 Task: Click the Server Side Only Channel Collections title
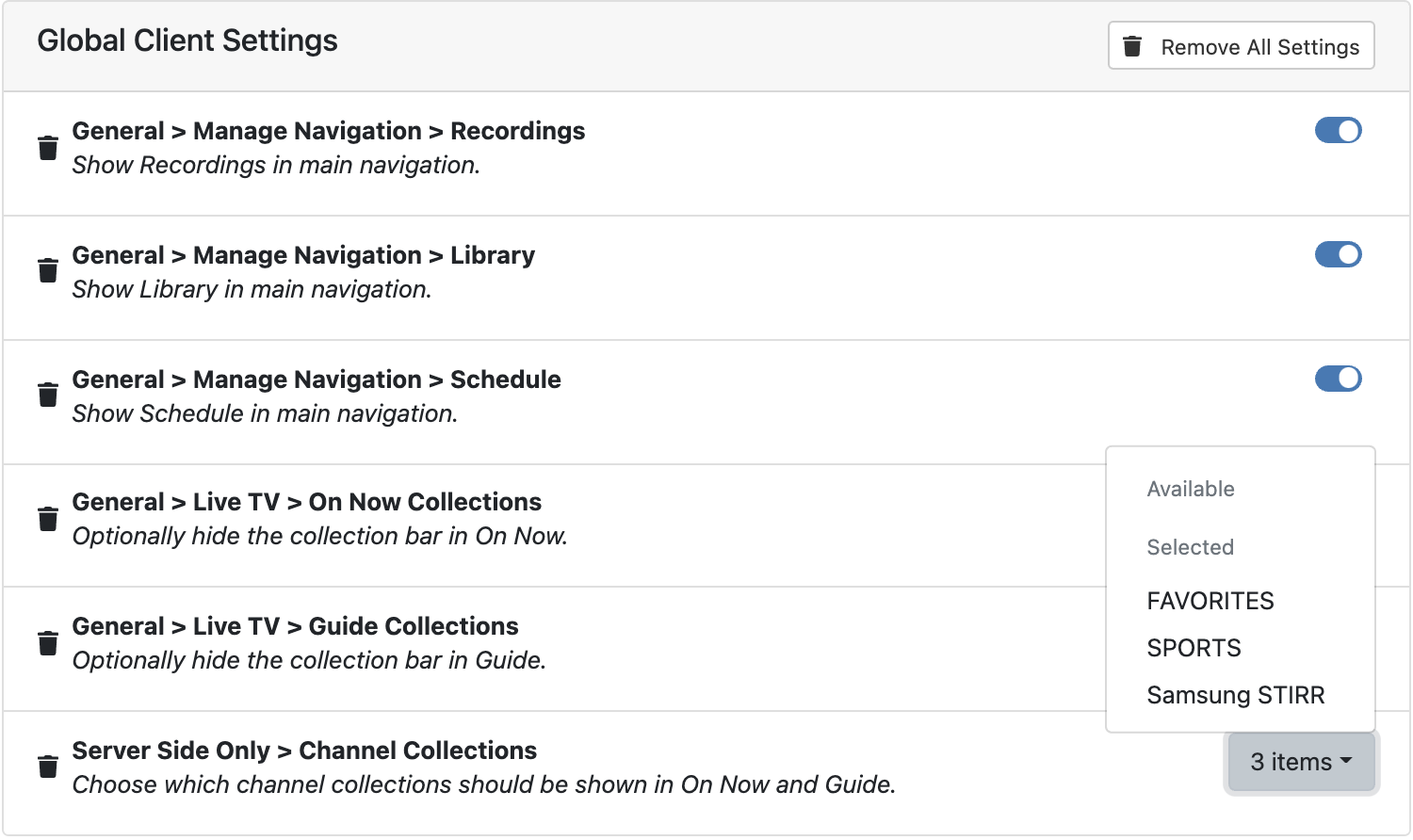pyautogui.click(x=304, y=751)
